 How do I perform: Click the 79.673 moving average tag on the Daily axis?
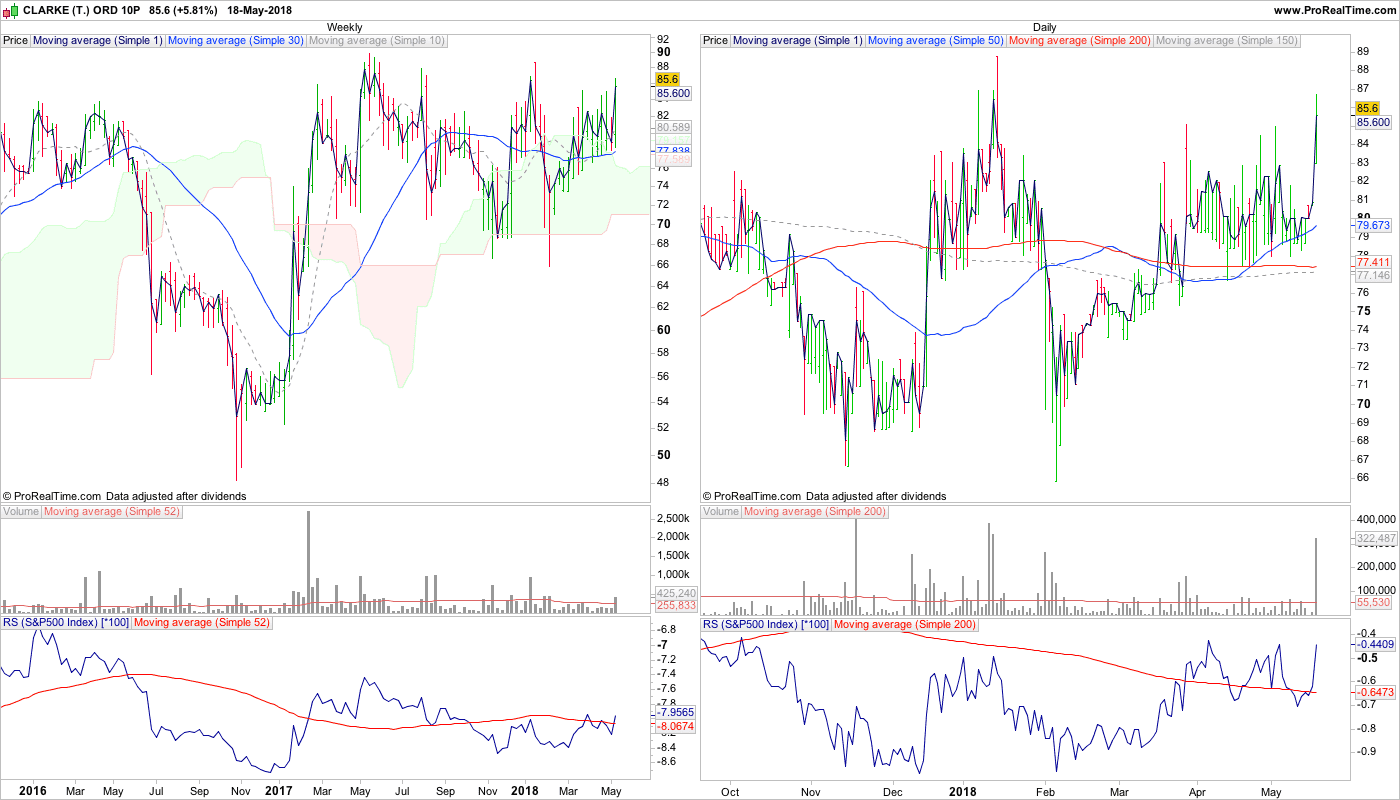(1373, 225)
